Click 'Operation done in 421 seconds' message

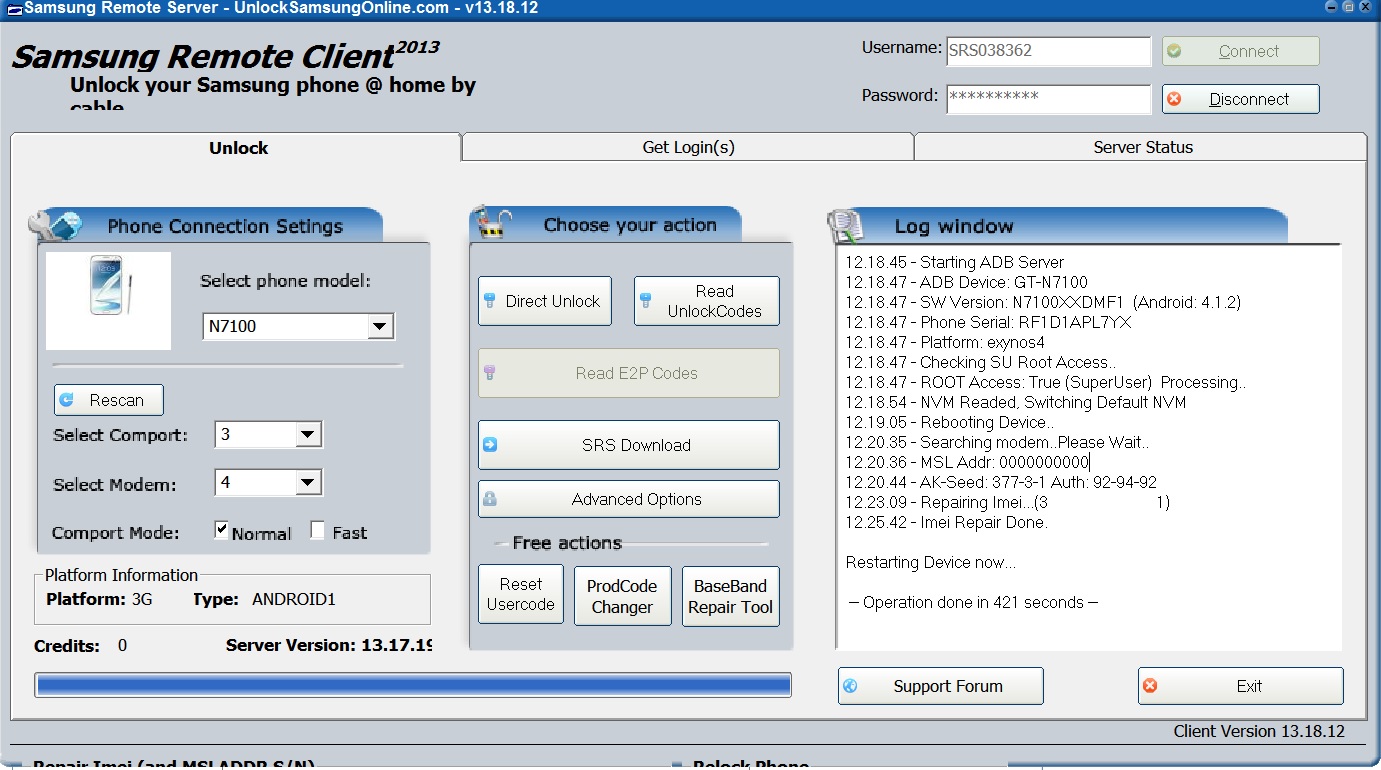click(x=973, y=602)
